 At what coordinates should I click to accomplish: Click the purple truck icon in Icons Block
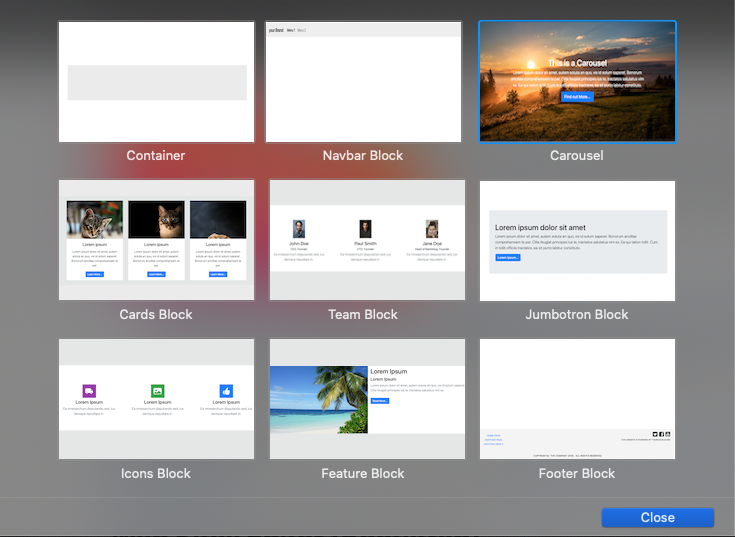pos(89,391)
